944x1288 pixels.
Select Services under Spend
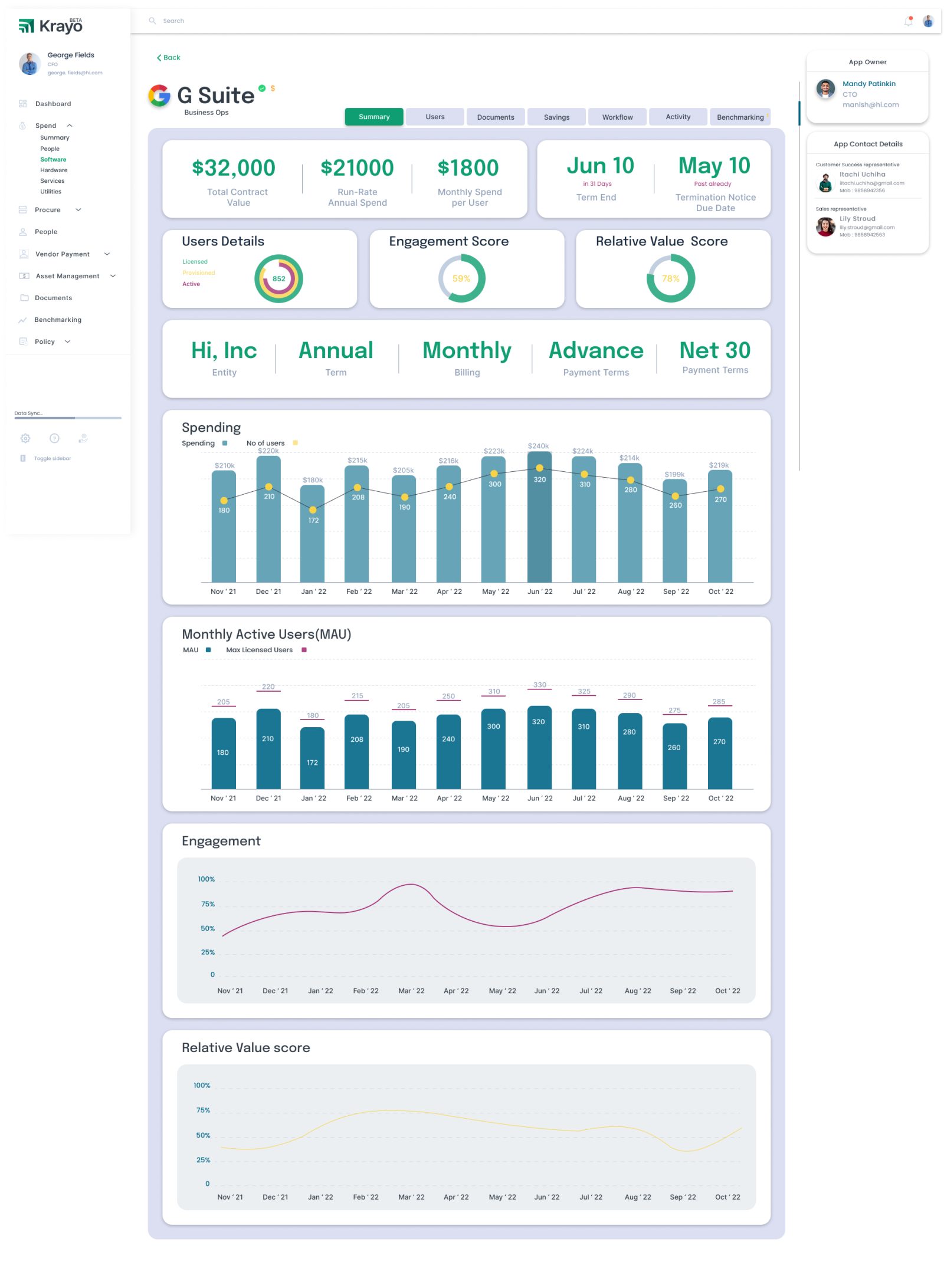[x=53, y=180]
